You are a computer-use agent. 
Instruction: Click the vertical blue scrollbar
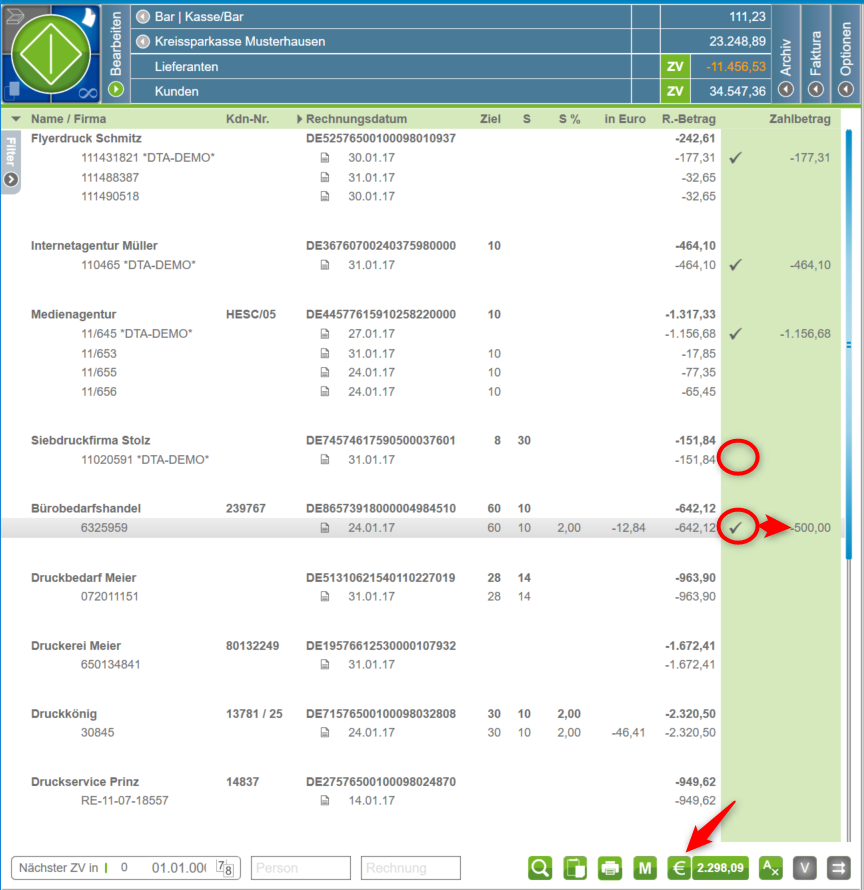click(849, 340)
